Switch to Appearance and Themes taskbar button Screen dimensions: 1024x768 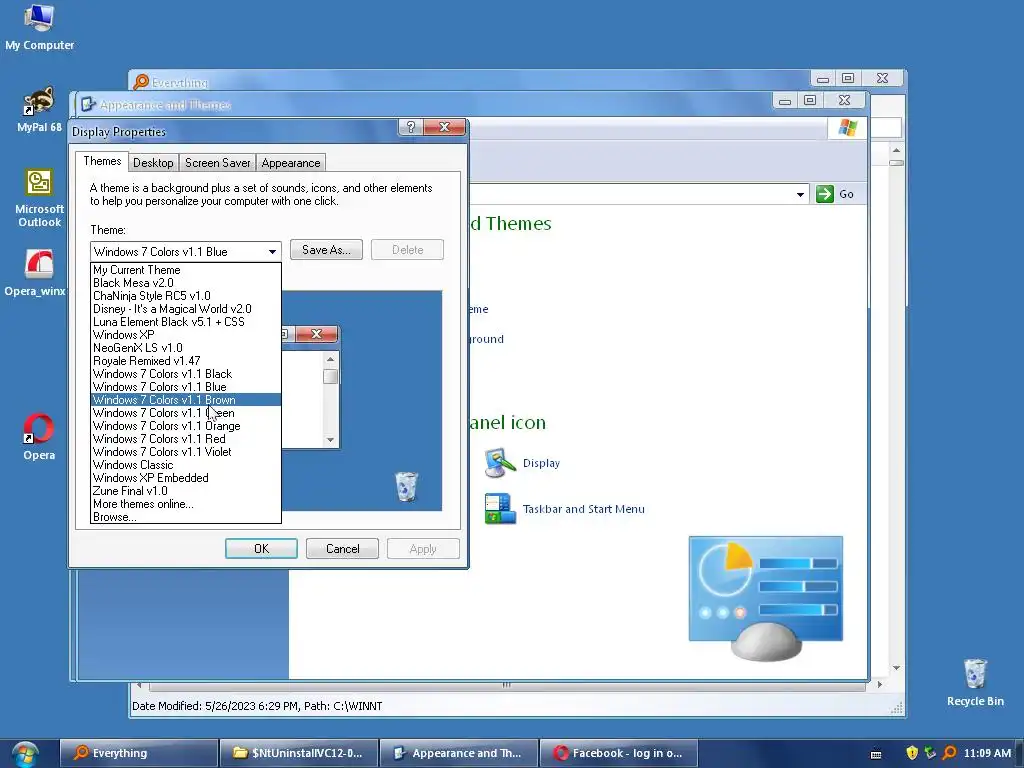click(x=458, y=753)
